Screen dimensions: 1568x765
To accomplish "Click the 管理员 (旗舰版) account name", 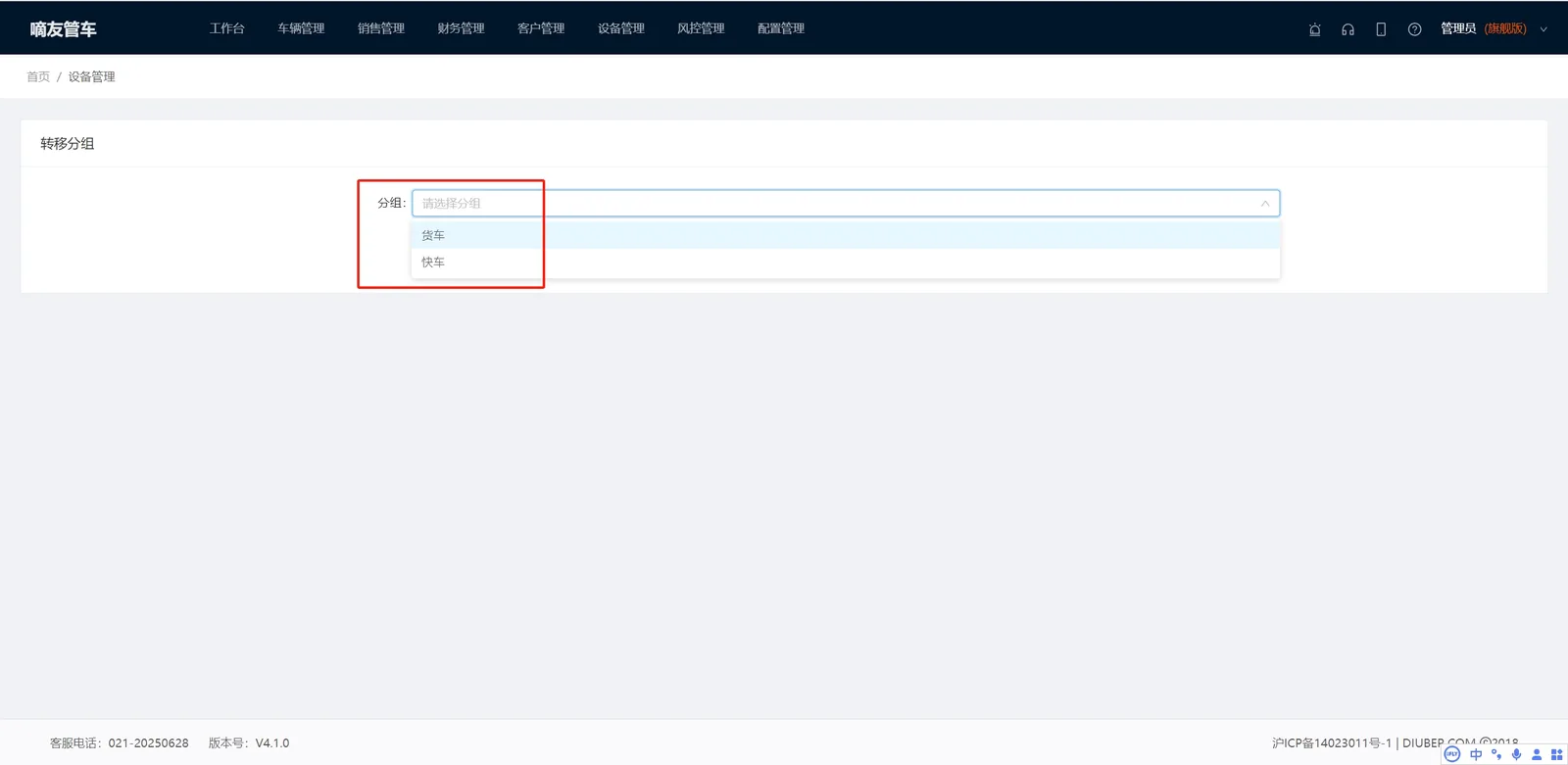I will (x=1484, y=28).
